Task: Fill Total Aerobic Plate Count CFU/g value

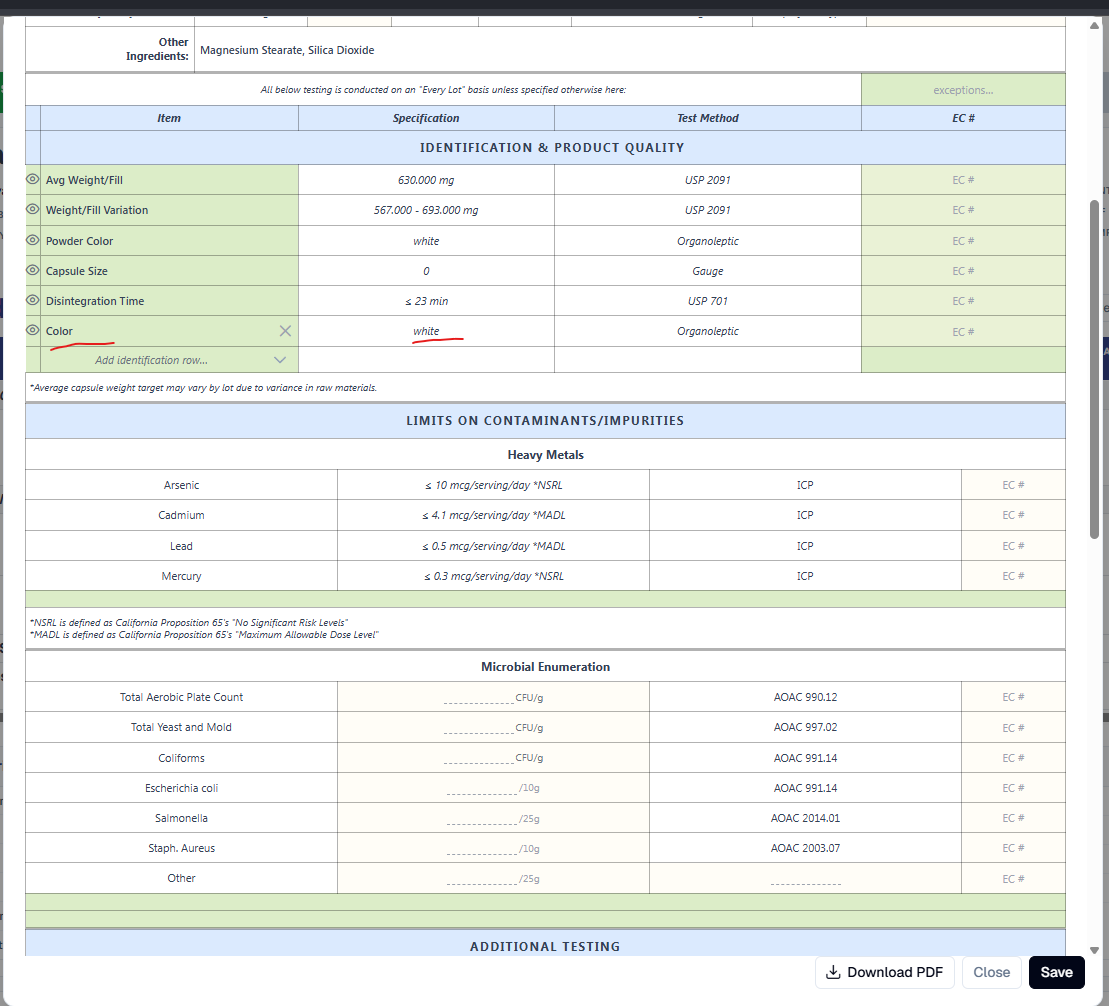Action: (479, 698)
